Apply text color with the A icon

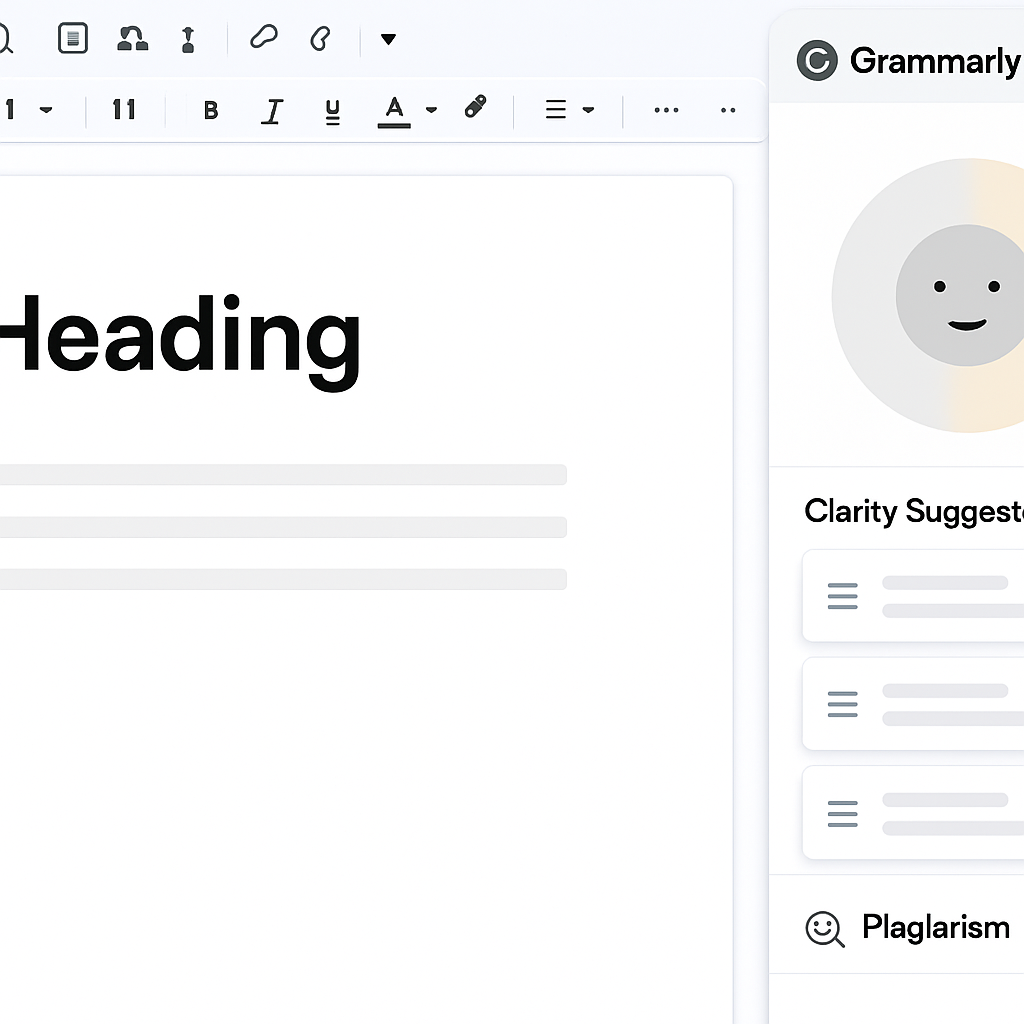point(394,112)
